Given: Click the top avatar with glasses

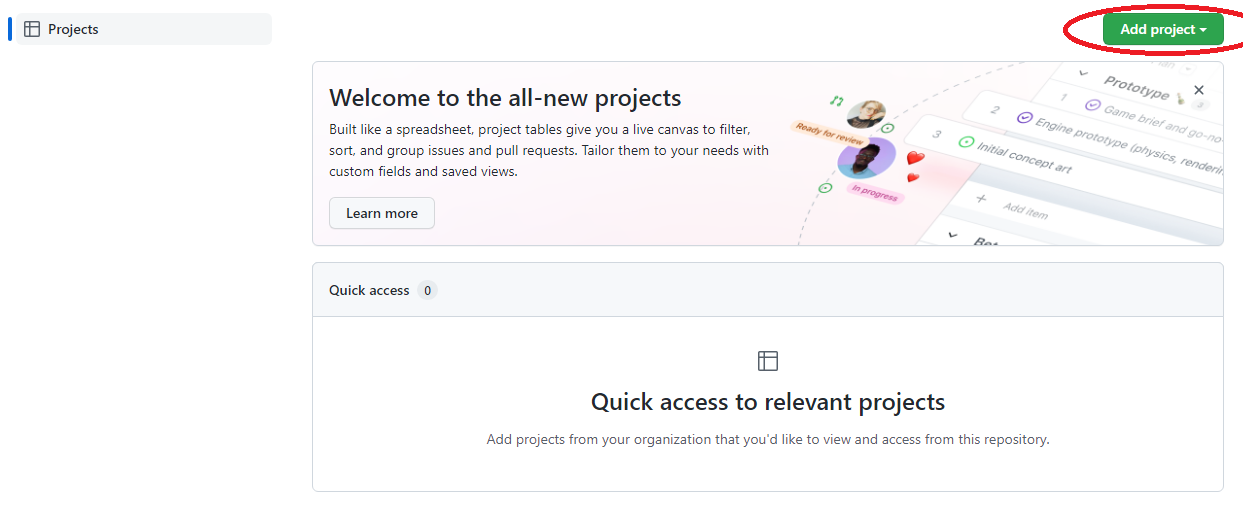Looking at the screenshot, I should 866,113.
